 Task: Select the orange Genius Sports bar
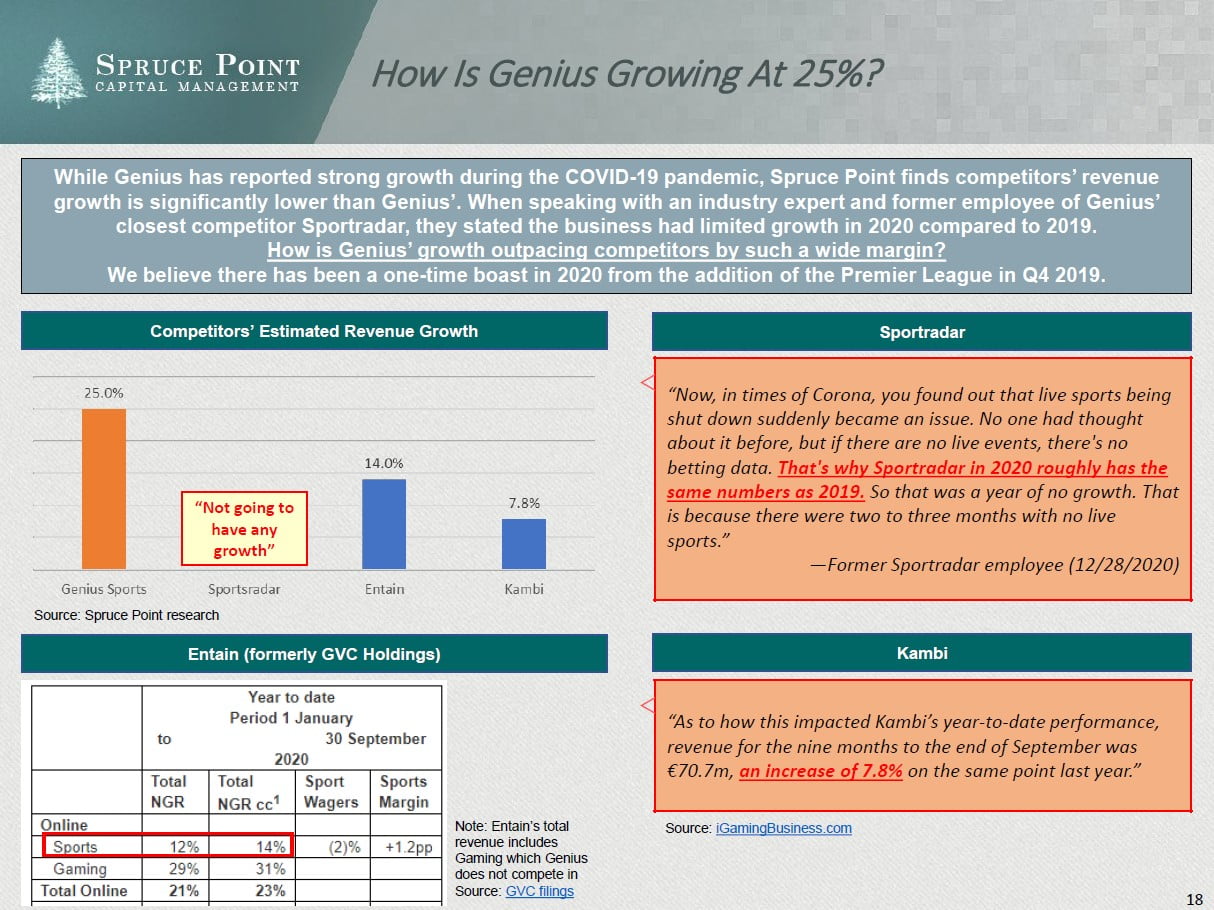[x=104, y=488]
